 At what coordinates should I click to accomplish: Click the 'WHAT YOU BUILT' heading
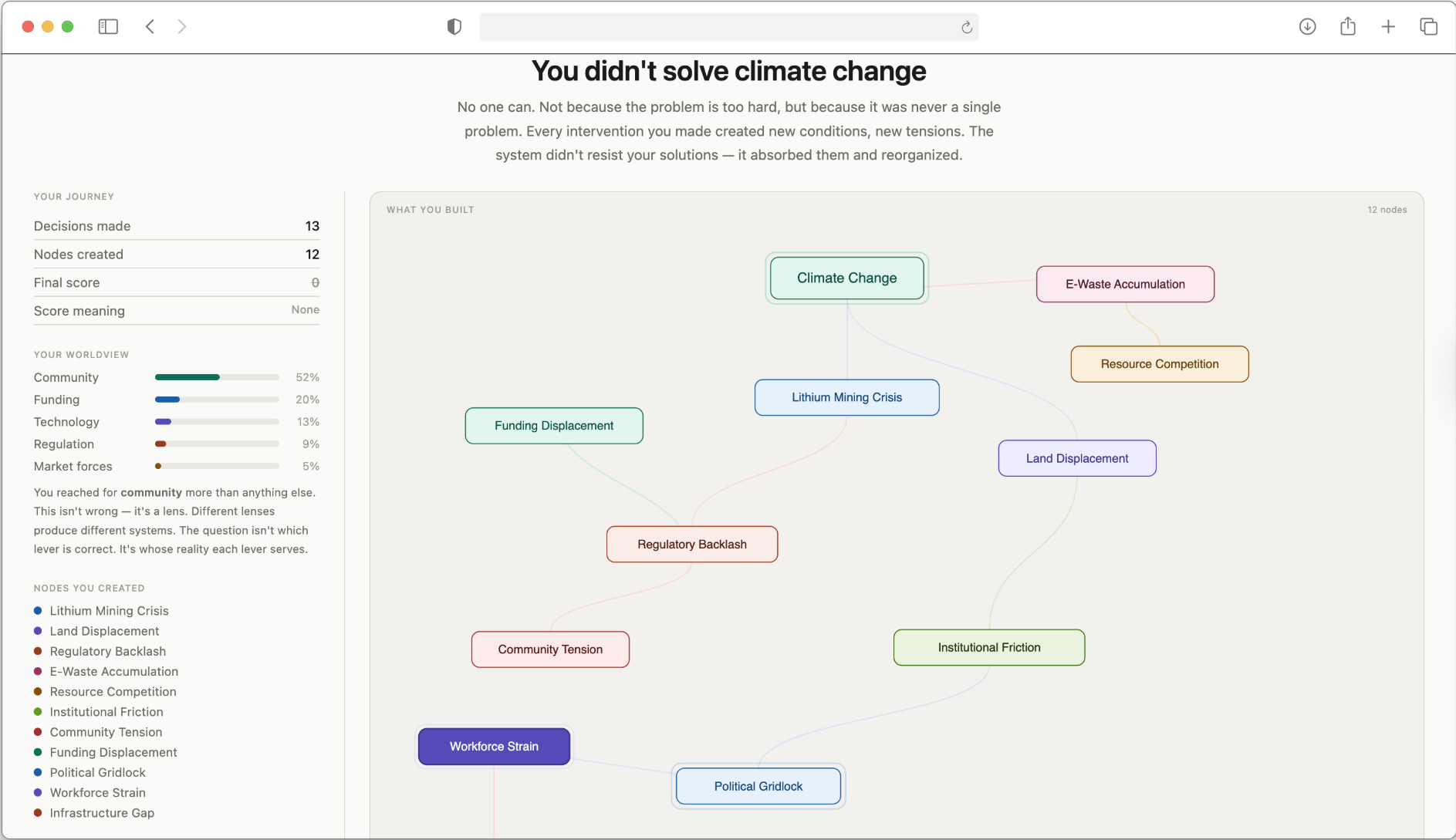click(x=431, y=210)
